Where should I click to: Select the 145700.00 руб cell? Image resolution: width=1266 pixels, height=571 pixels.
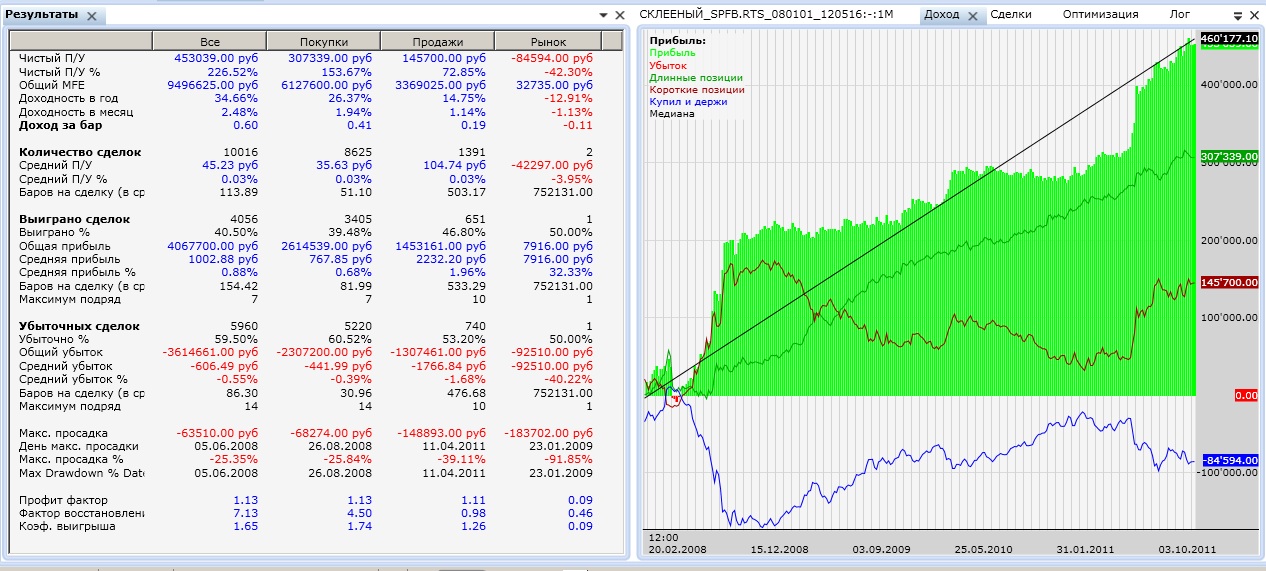(x=443, y=59)
